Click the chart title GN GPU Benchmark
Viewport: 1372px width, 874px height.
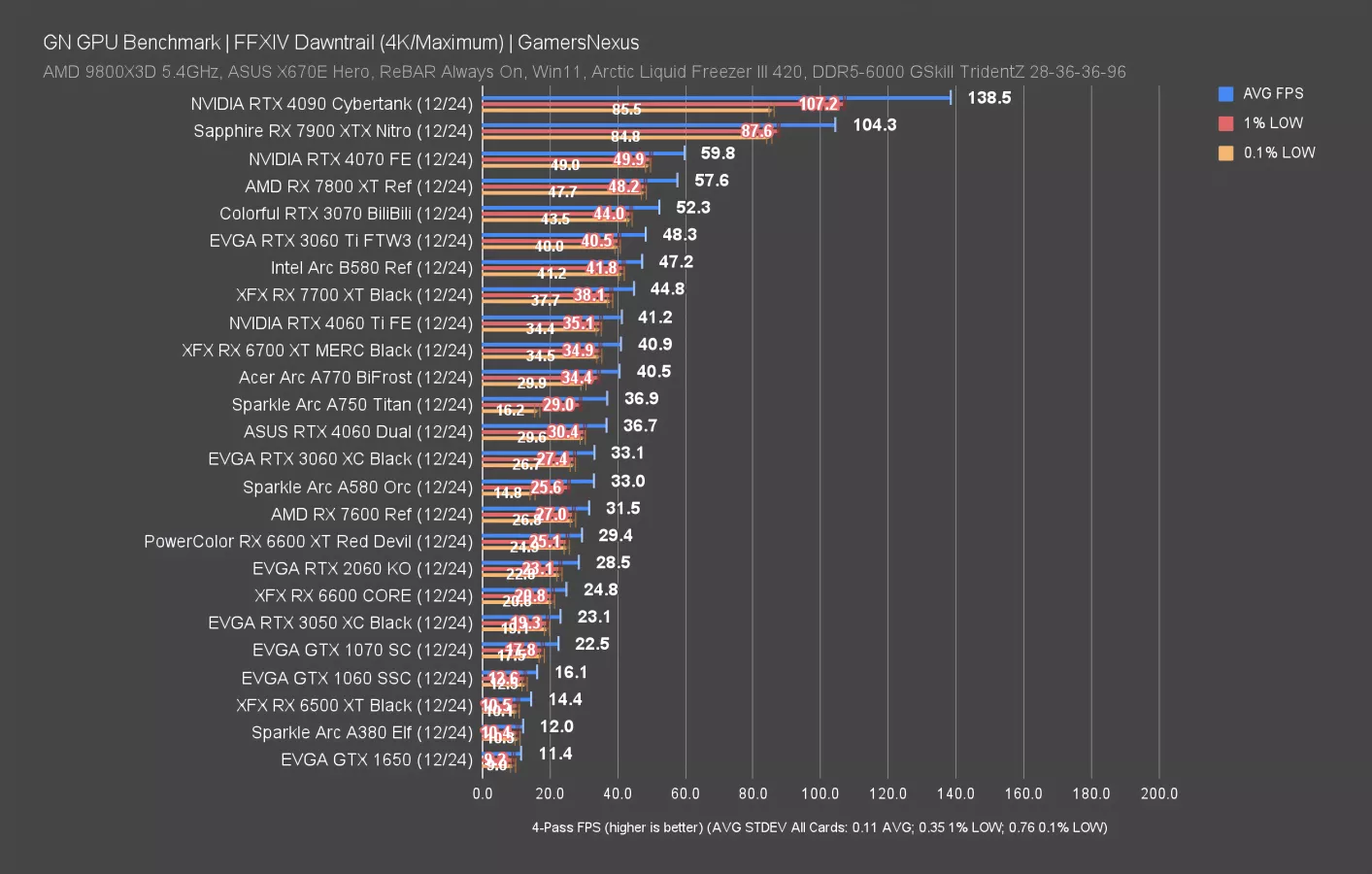click(131, 42)
